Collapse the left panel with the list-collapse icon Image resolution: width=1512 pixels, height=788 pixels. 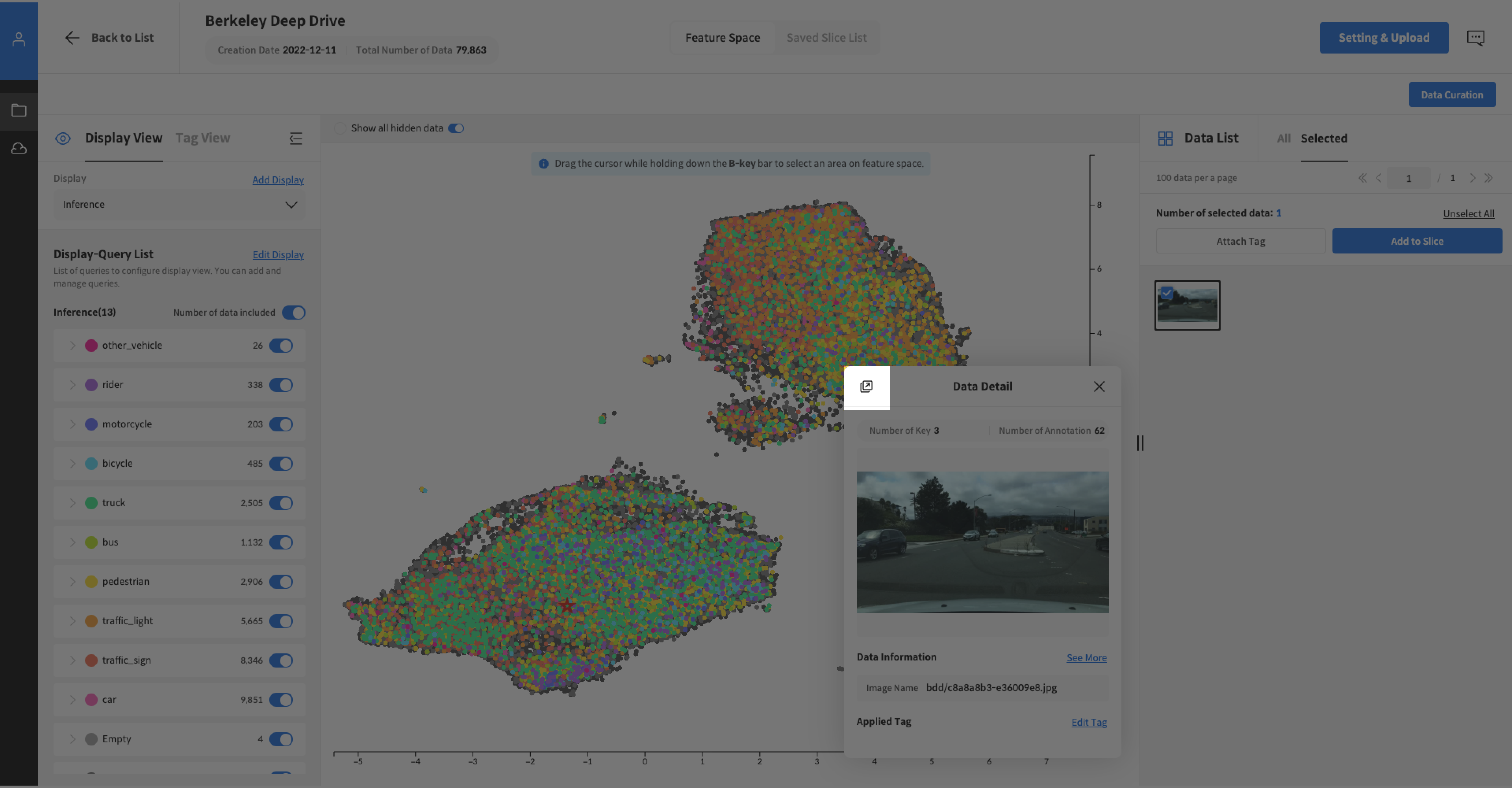point(296,138)
